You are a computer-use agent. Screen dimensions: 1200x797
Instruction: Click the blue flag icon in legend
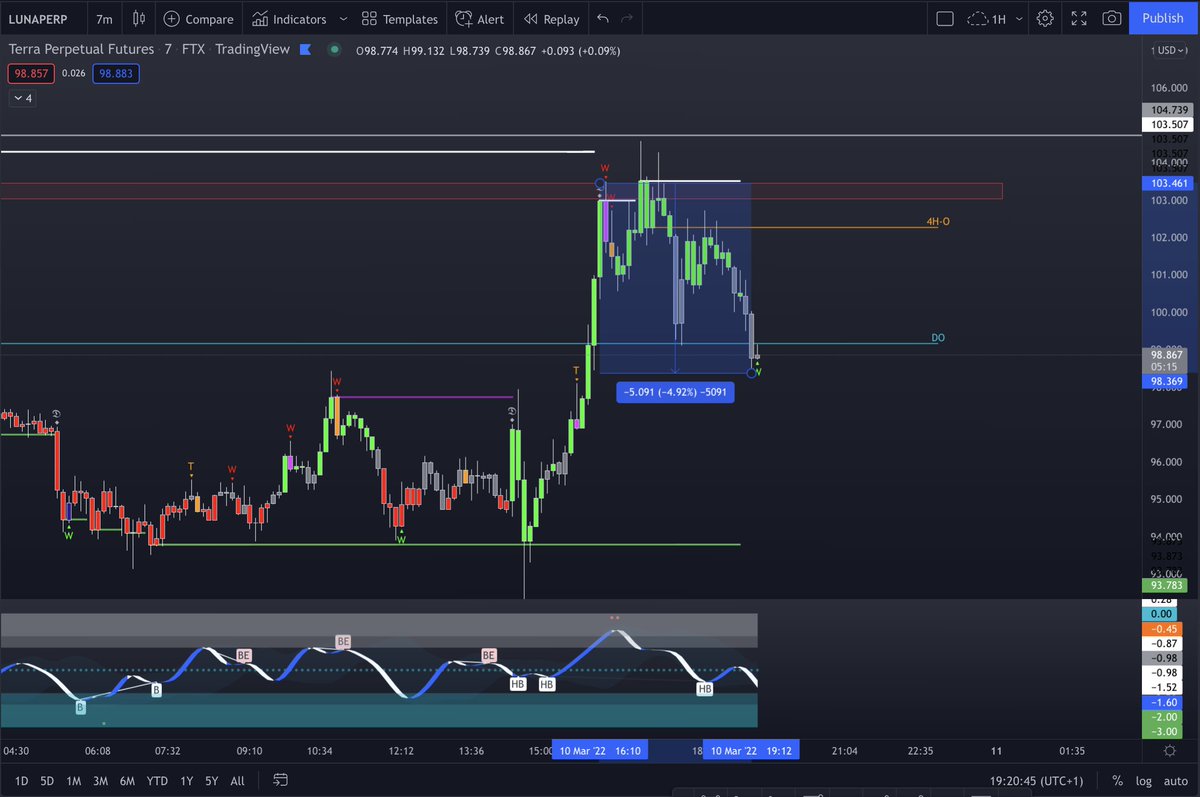(305, 49)
